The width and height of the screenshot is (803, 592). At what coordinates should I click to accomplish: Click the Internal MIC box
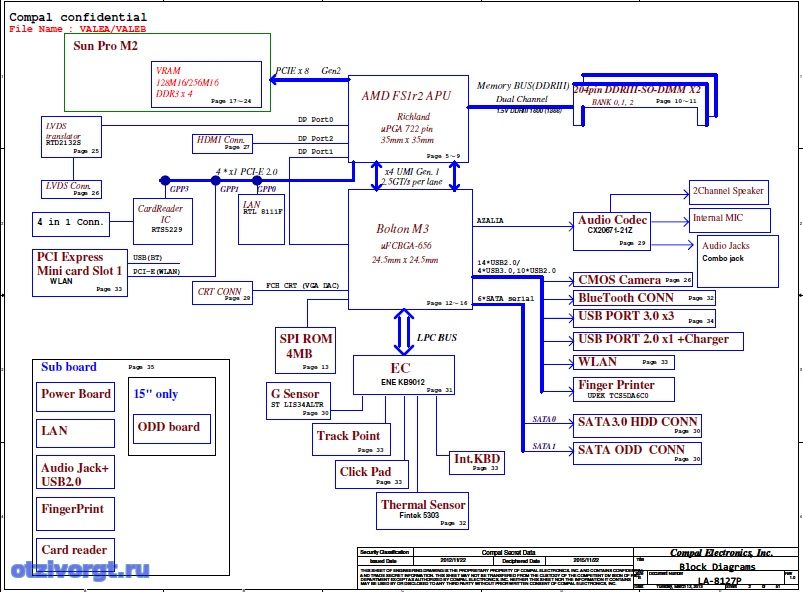pyautogui.click(x=729, y=220)
